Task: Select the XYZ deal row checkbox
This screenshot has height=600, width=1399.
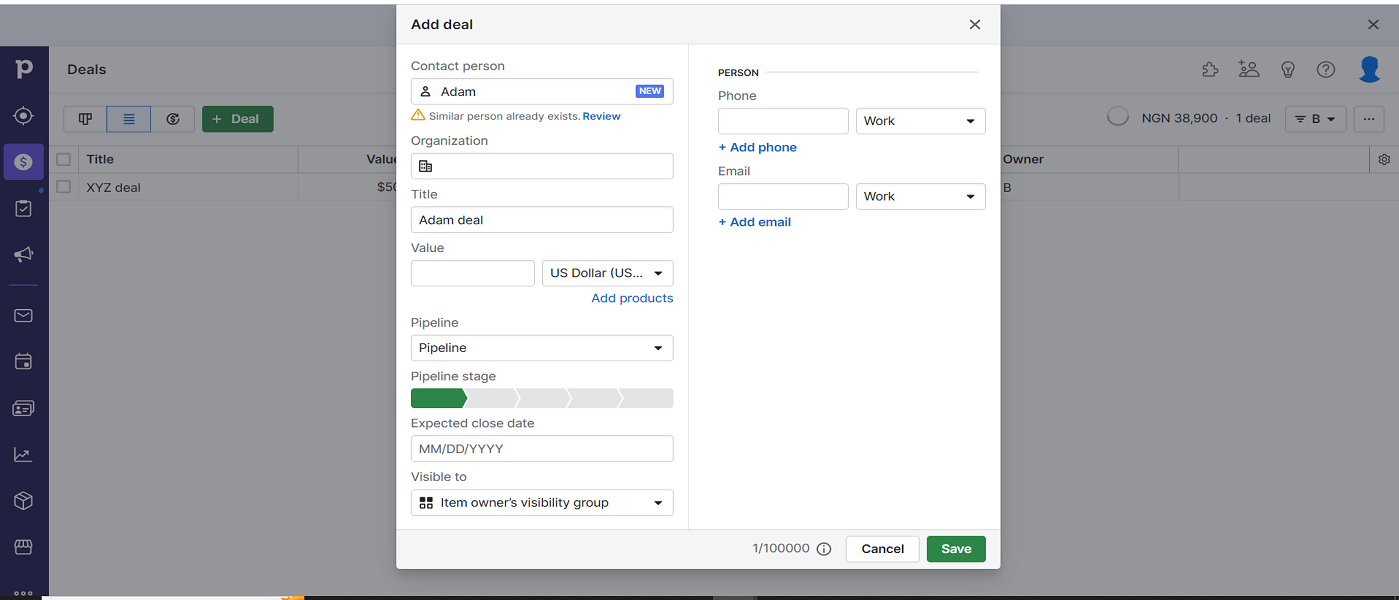Action: (x=64, y=187)
